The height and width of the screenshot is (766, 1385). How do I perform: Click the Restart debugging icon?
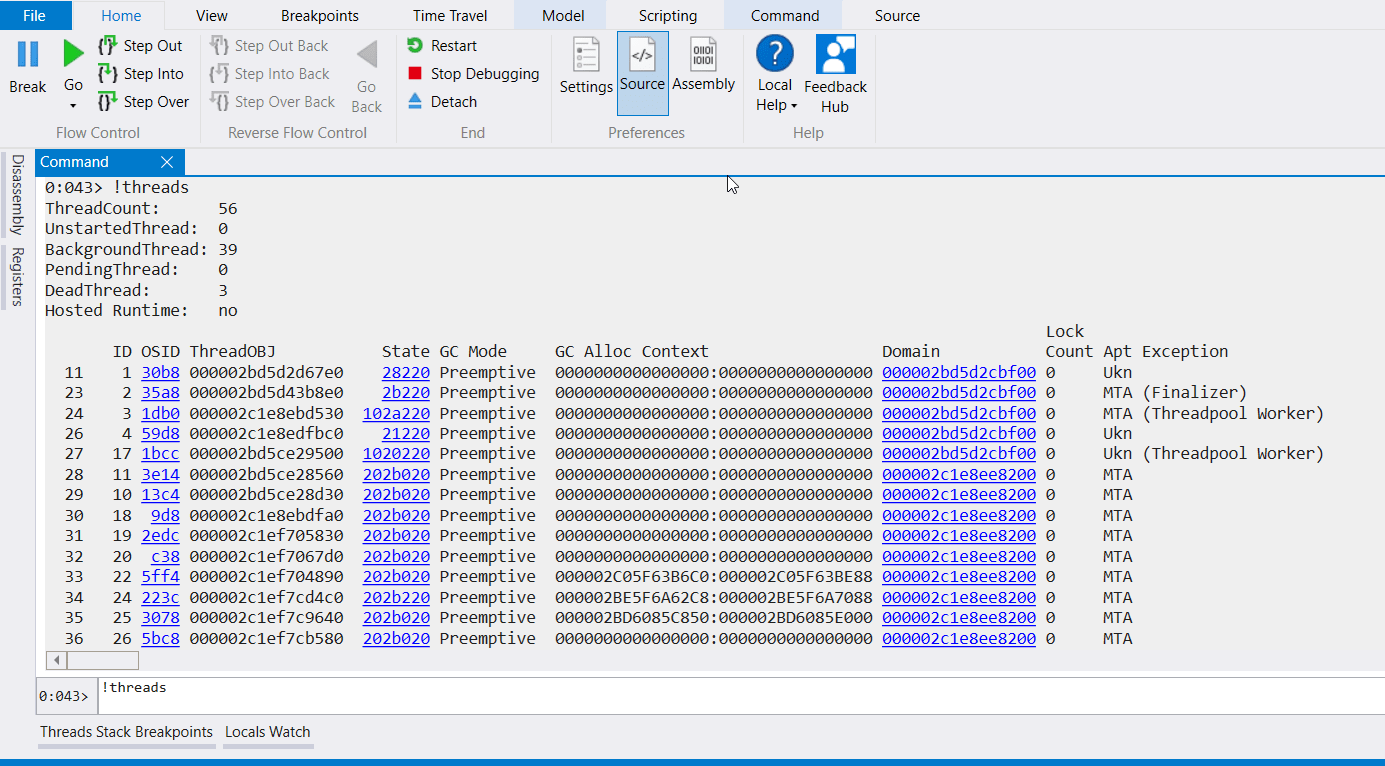(413, 45)
